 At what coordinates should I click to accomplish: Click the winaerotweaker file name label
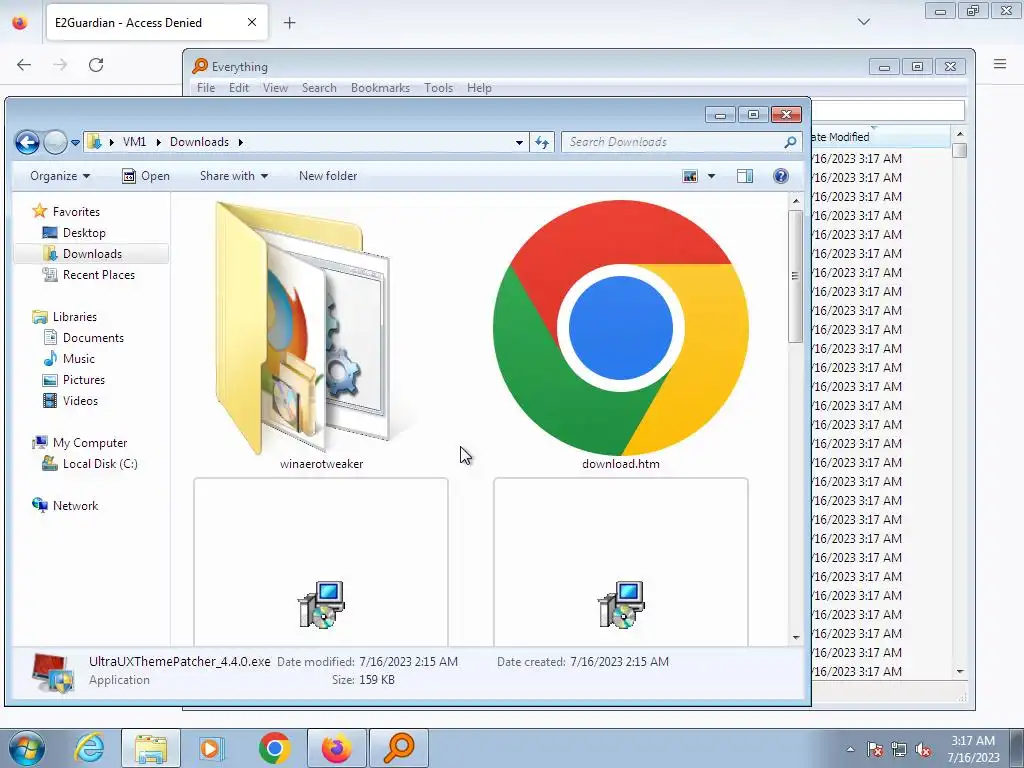[321, 464]
